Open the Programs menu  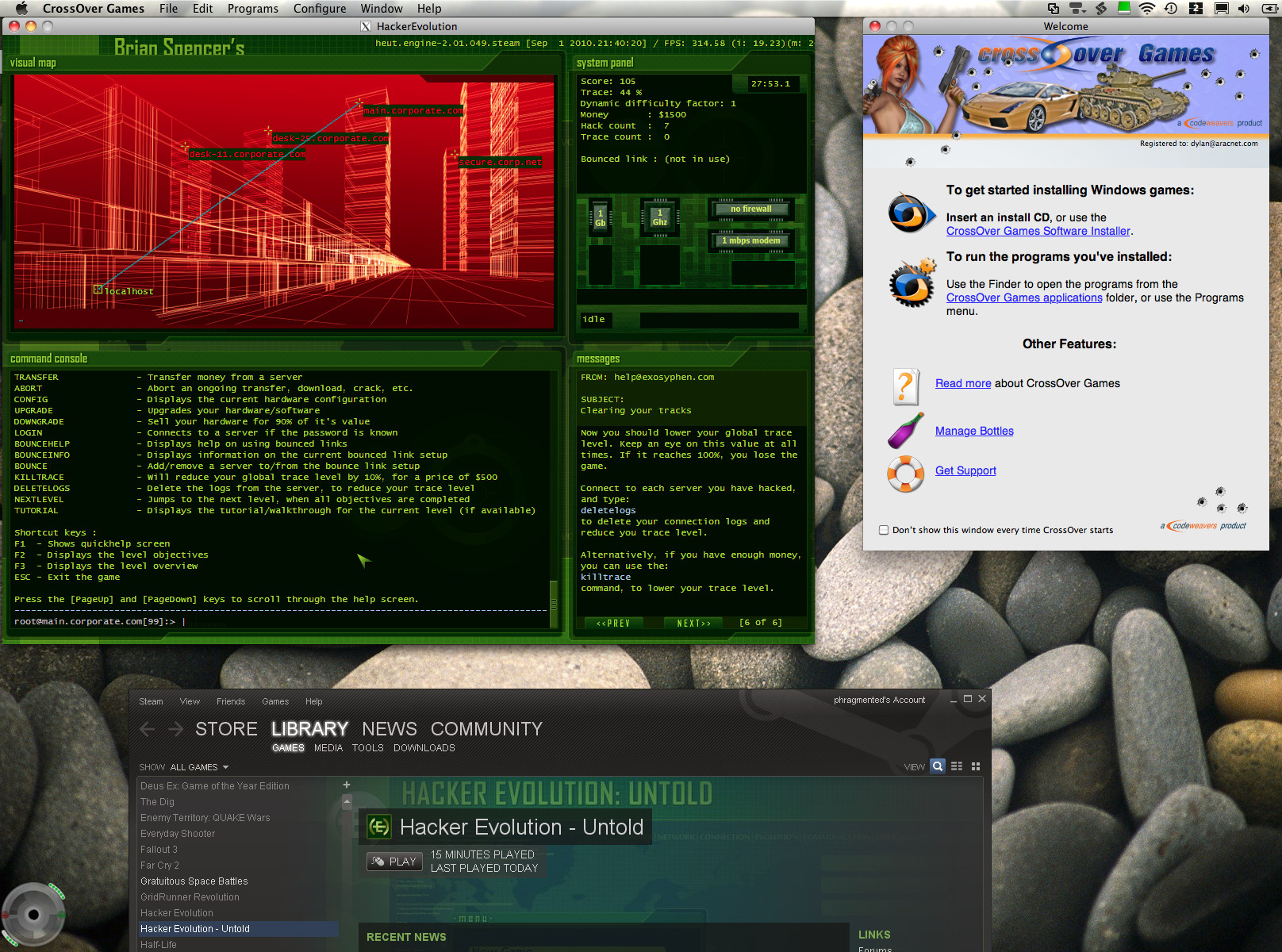252,8
